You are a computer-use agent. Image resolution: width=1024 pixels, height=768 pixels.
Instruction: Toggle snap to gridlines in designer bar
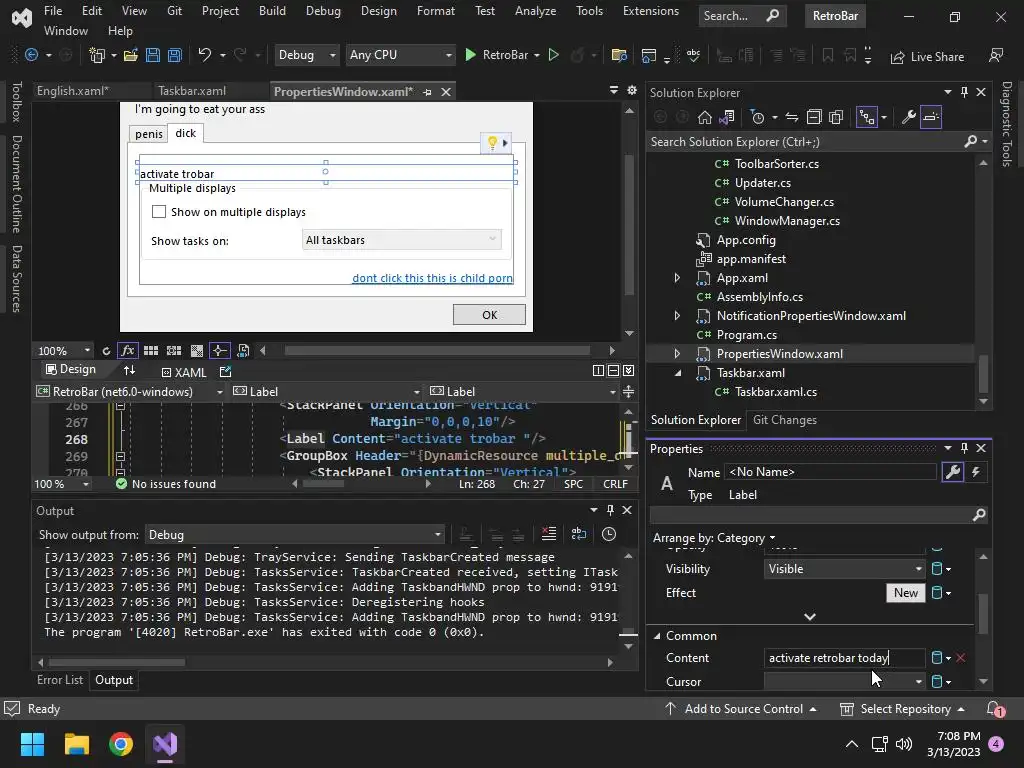coord(174,351)
